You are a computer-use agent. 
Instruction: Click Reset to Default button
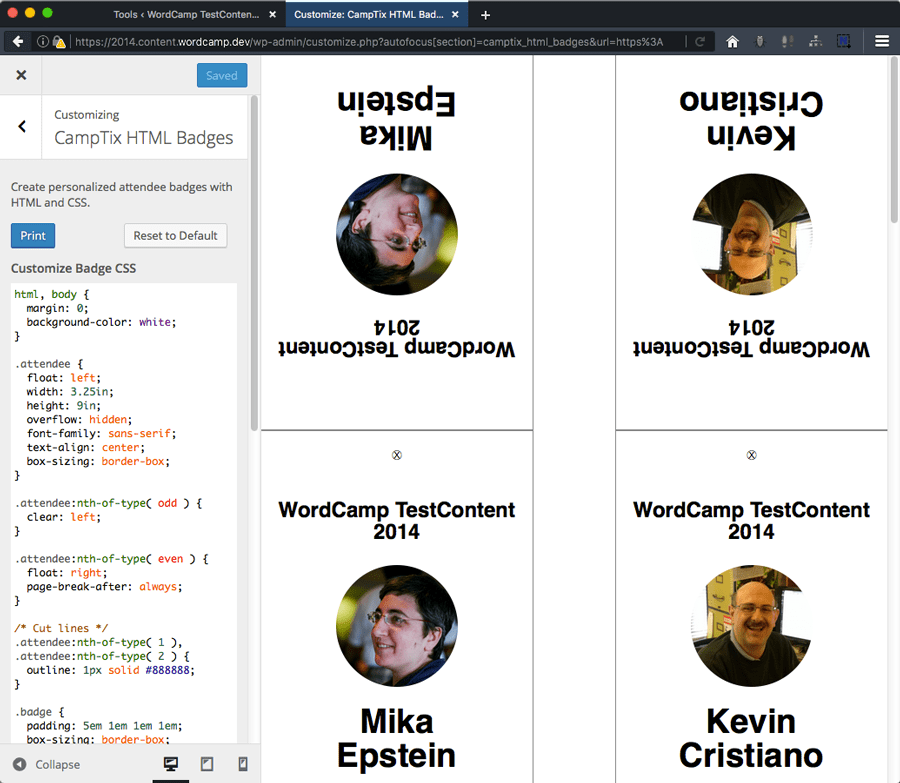[x=175, y=235]
